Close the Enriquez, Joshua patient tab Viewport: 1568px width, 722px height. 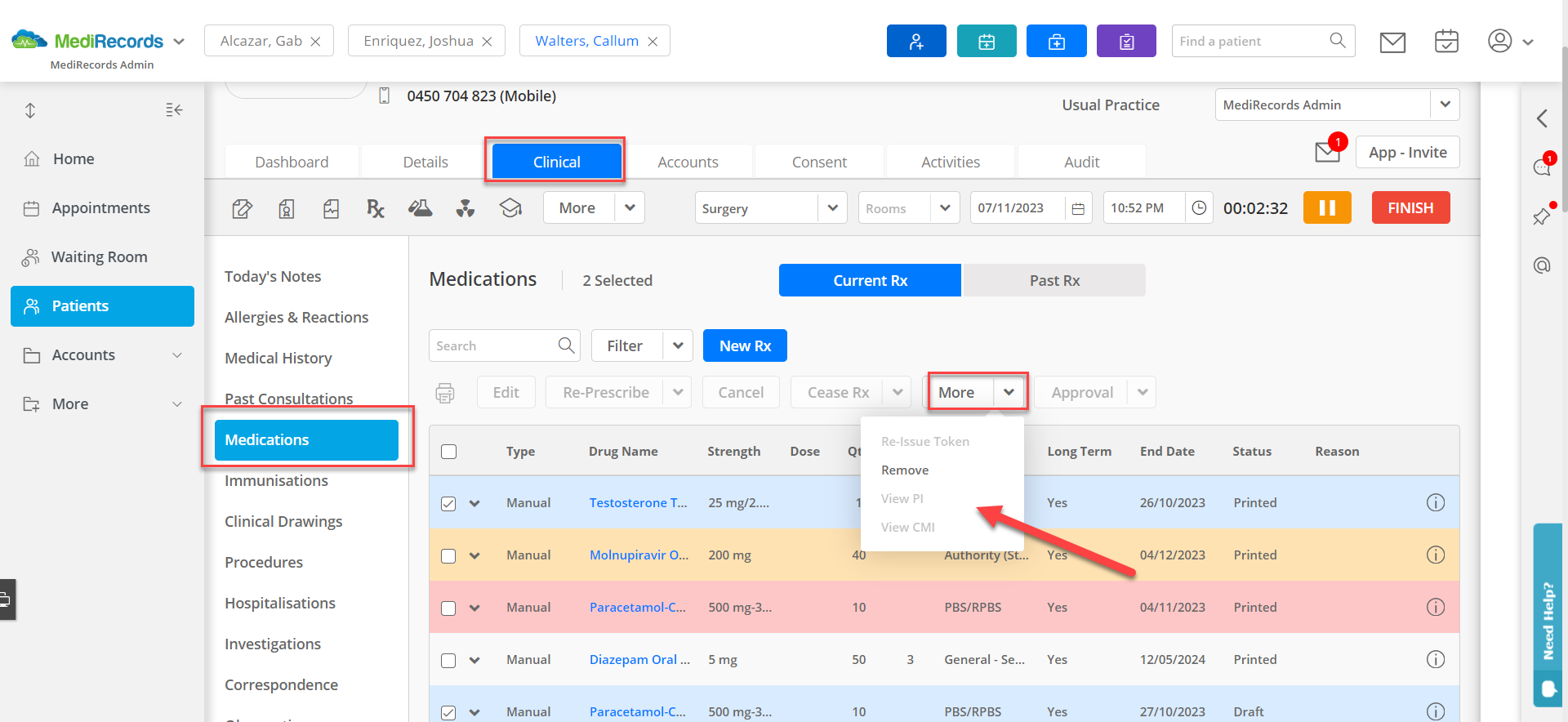pyautogui.click(x=487, y=42)
